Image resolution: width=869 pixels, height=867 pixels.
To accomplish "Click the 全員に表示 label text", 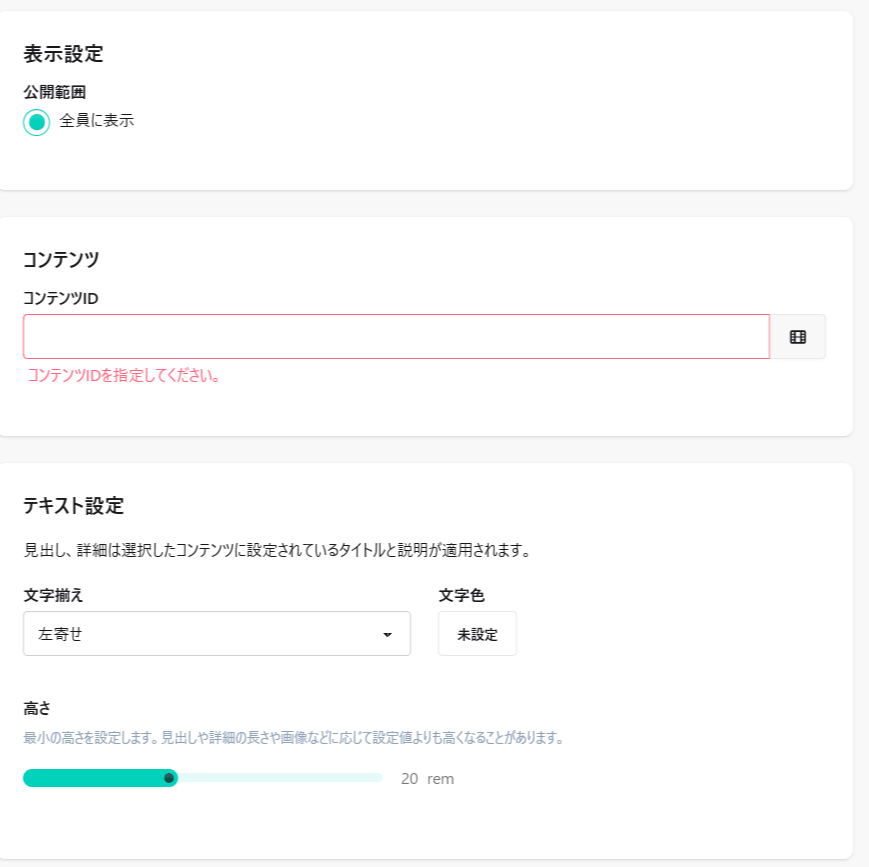I will (x=96, y=121).
